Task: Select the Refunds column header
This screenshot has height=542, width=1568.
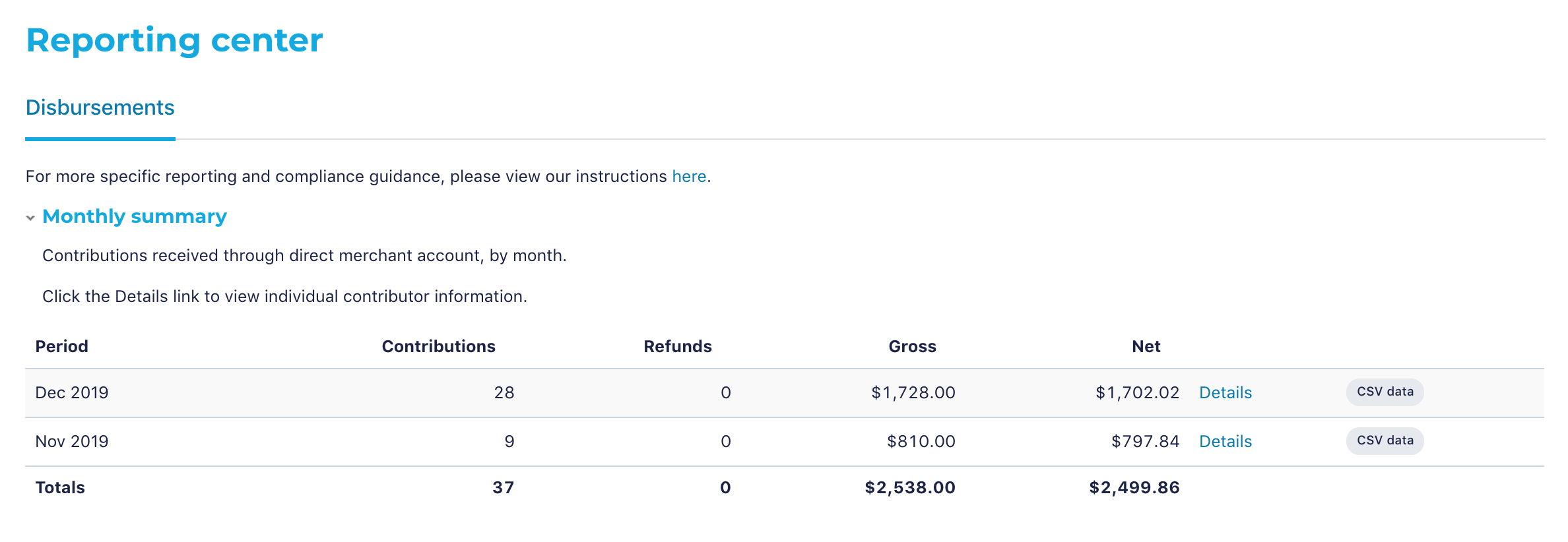Action: click(678, 346)
